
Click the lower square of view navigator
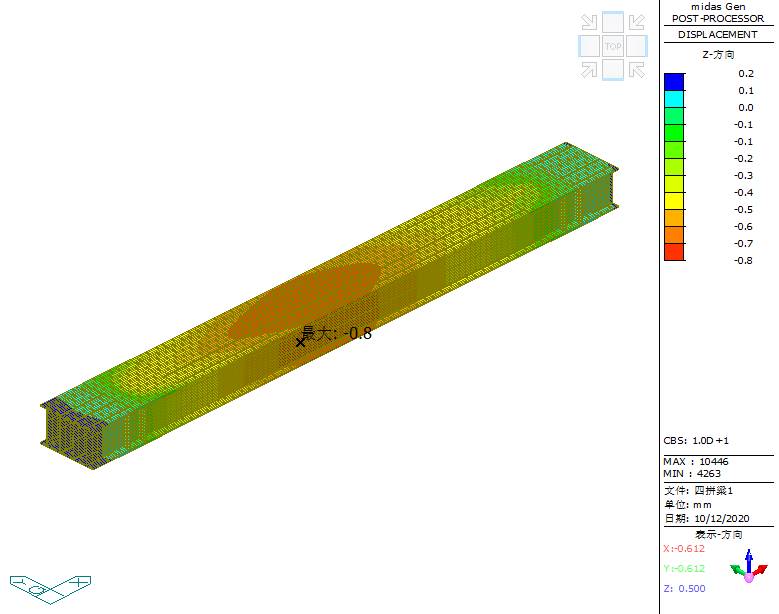coord(613,69)
